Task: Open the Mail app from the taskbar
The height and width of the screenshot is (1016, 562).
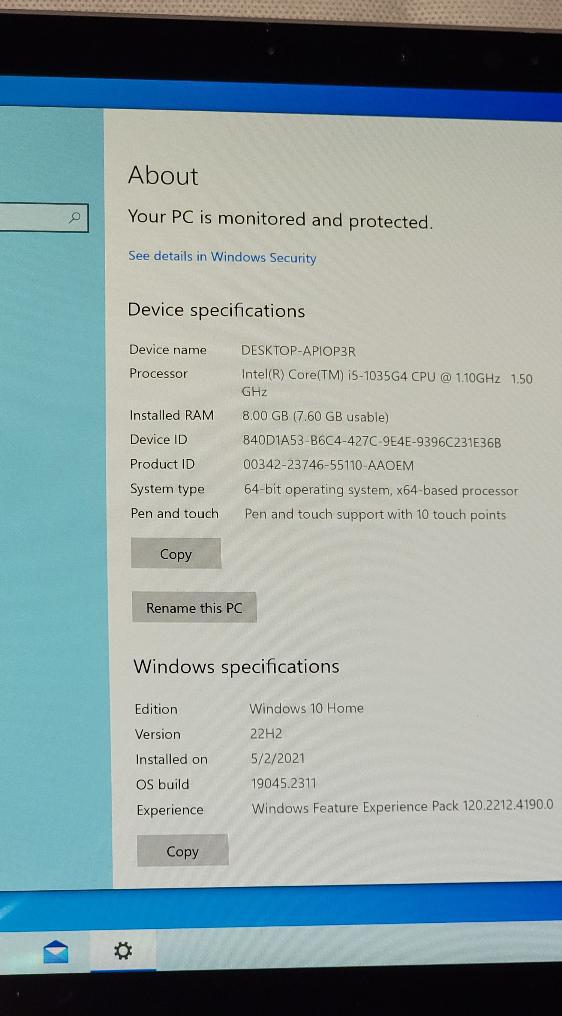Action: [x=56, y=951]
